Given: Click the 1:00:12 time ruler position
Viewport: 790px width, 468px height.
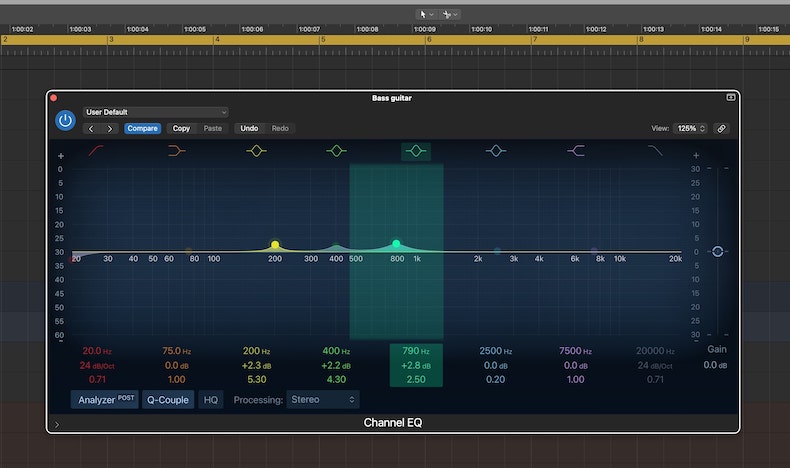Looking at the screenshot, I should tap(596, 29).
